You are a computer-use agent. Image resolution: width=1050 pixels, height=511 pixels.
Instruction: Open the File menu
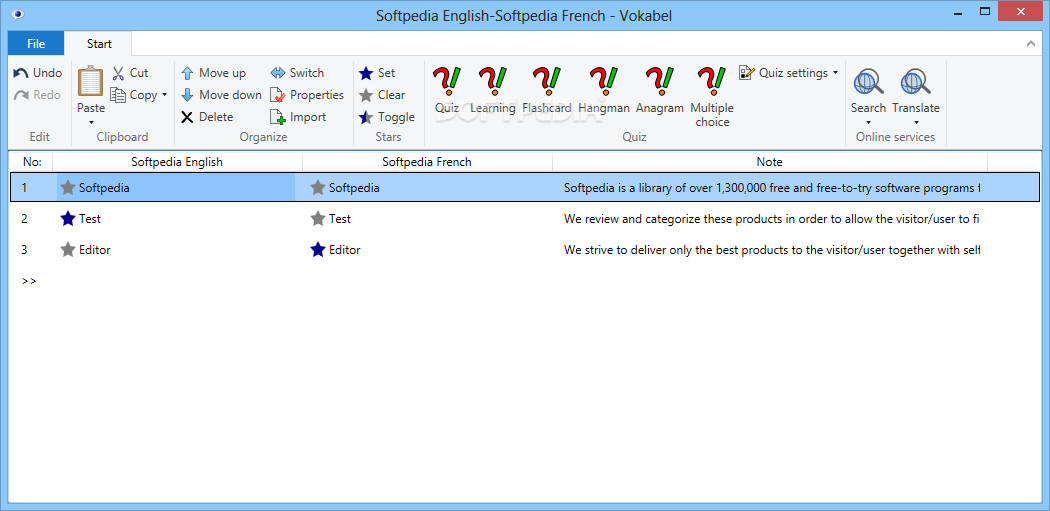pyautogui.click(x=36, y=44)
